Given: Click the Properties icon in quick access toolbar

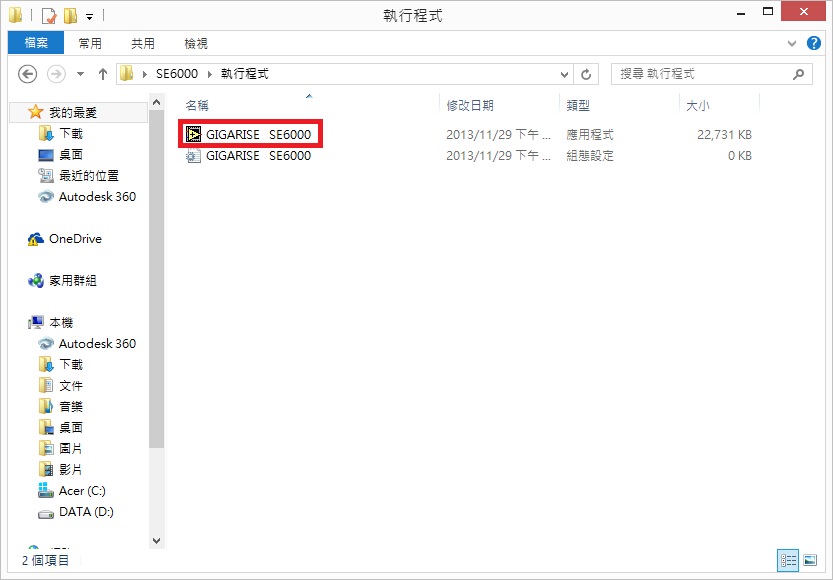Looking at the screenshot, I should point(48,15).
